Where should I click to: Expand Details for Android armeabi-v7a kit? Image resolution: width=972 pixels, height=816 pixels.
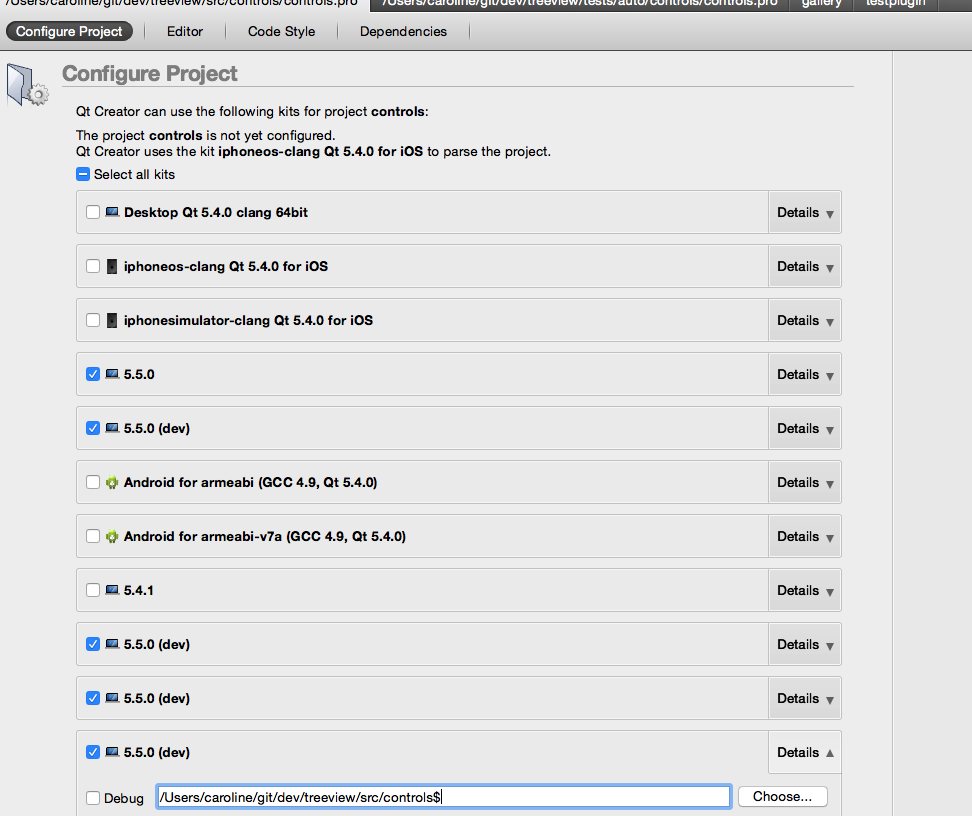point(804,537)
